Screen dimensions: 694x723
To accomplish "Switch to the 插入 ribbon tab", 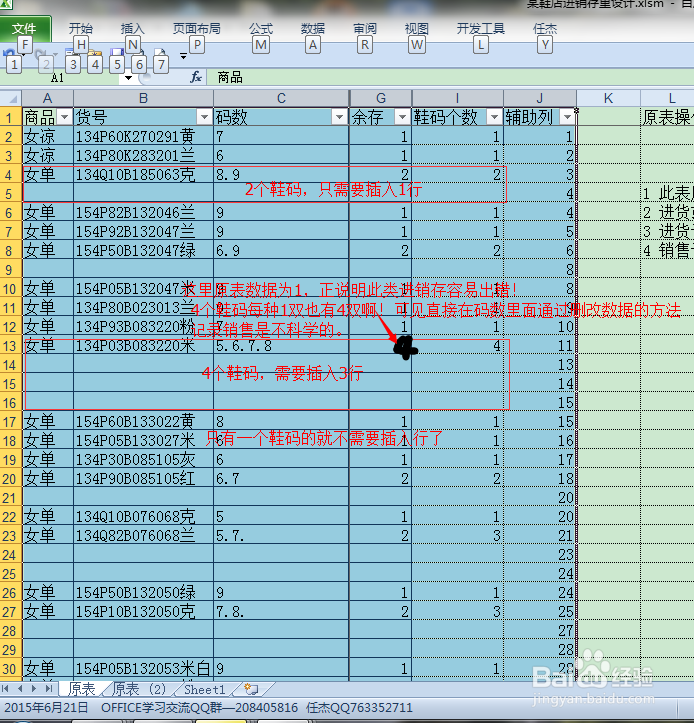I will [133, 29].
